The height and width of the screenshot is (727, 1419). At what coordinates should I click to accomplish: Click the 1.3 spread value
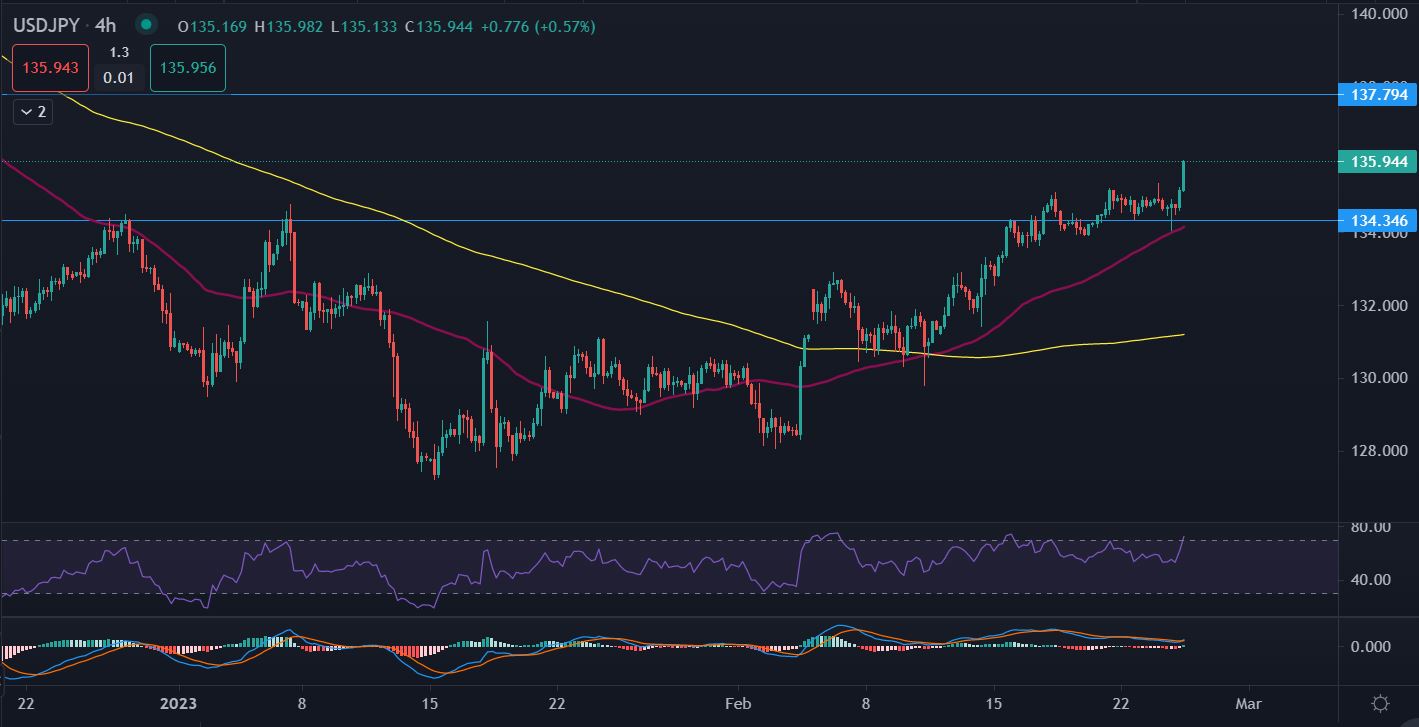119,52
